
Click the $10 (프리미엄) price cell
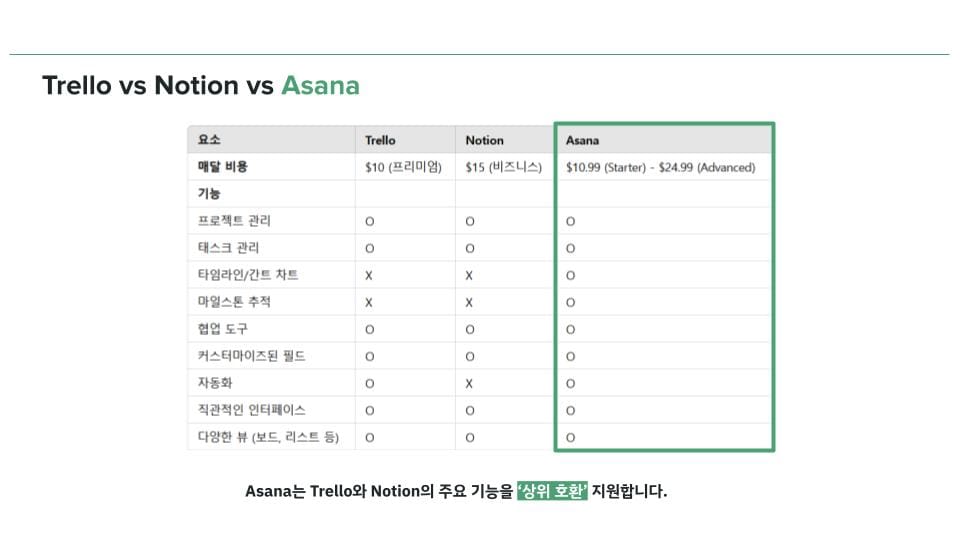coord(403,167)
